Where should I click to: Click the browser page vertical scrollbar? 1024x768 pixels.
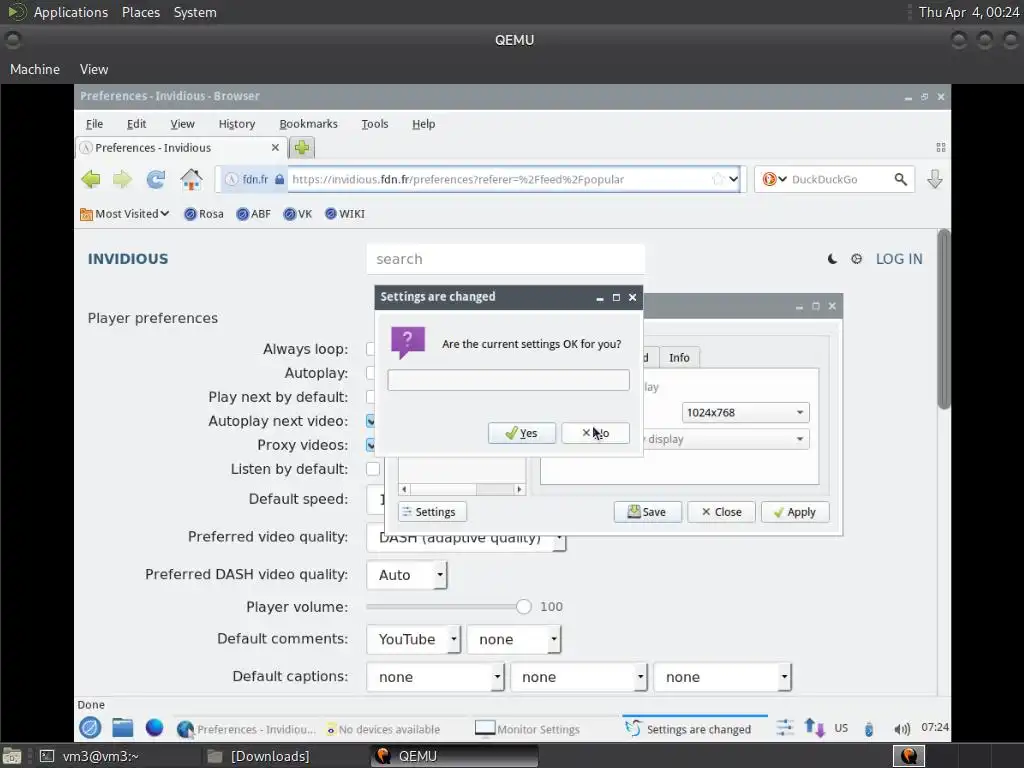[944, 319]
